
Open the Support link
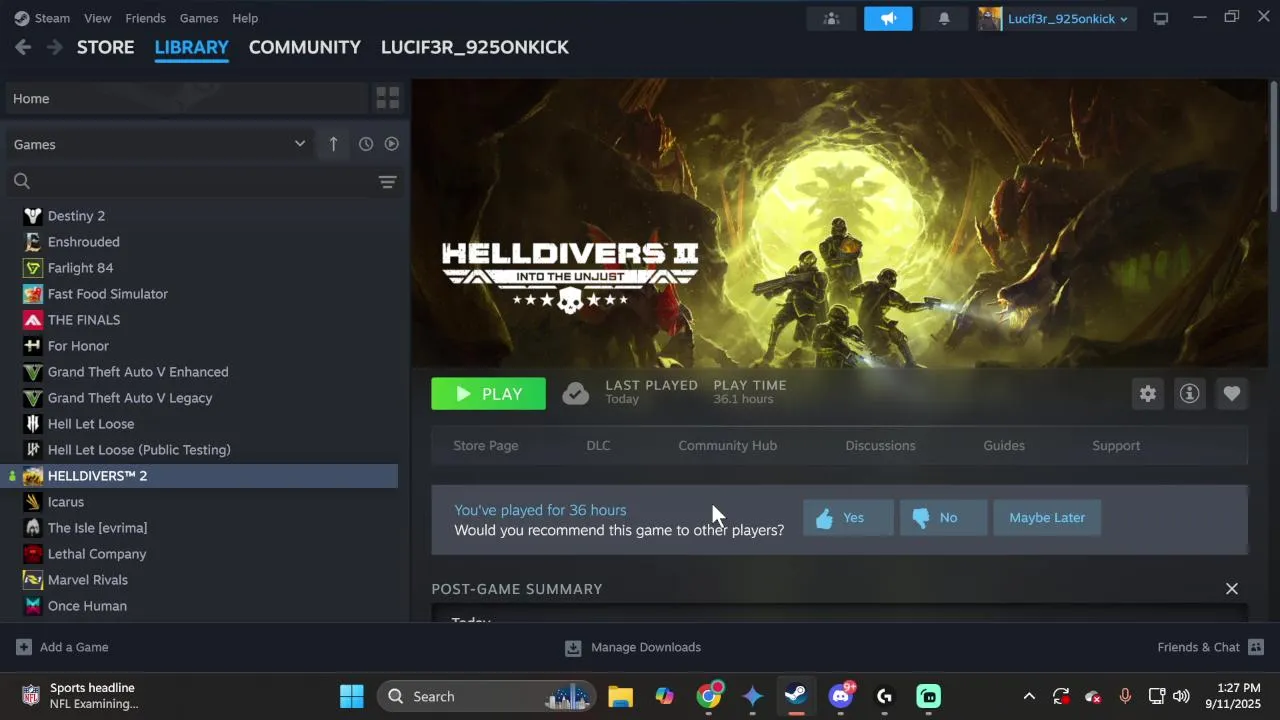1116,446
